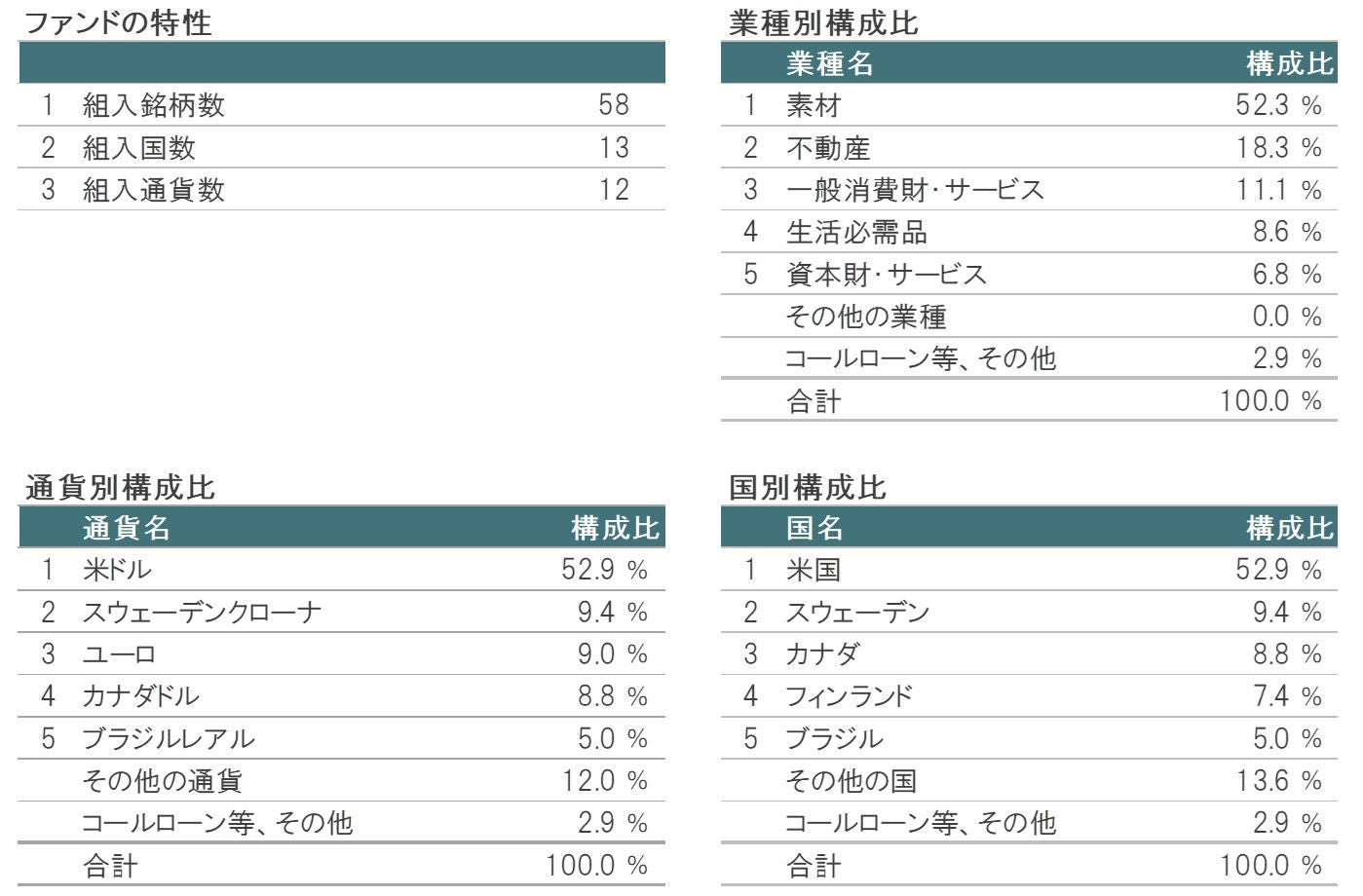Select the 組入通貨数 row label
1363x896 pixels.
coord(154,190)
